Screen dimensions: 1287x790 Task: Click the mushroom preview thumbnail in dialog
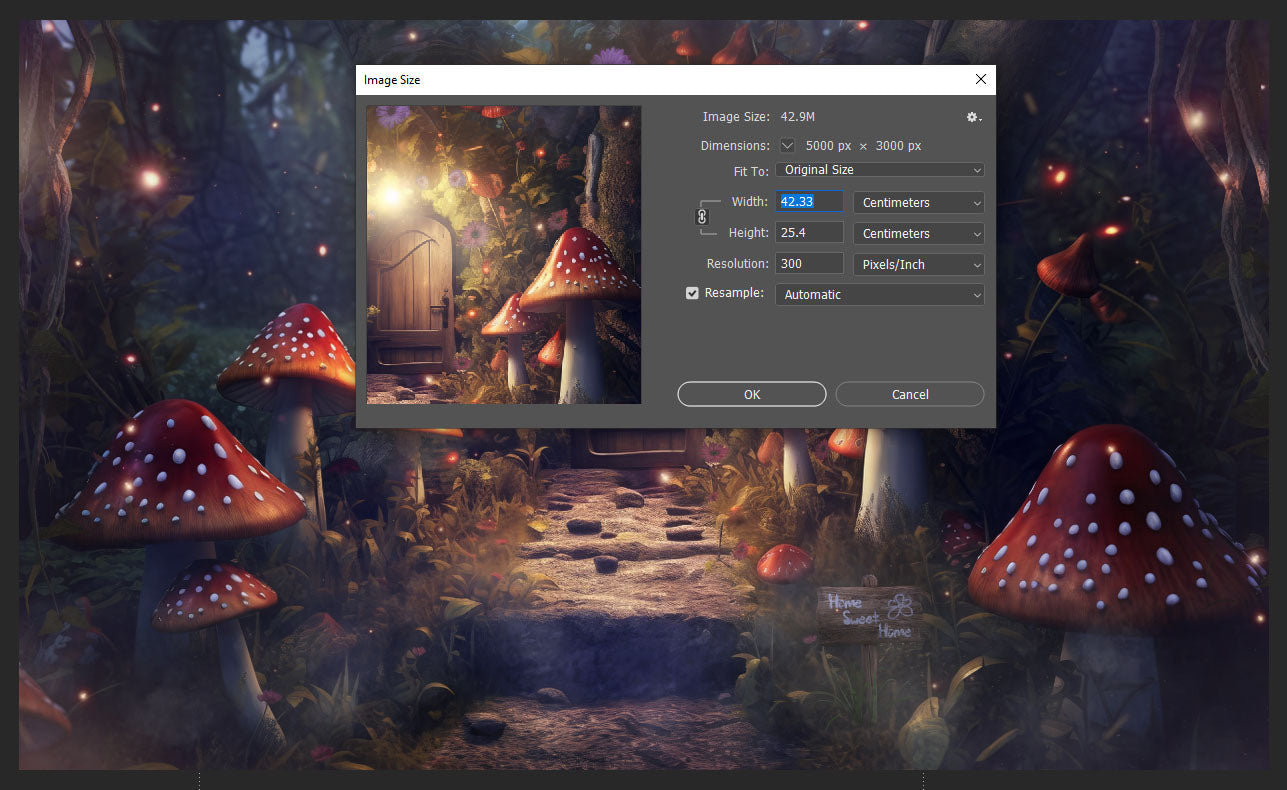[x=504, y=255]
